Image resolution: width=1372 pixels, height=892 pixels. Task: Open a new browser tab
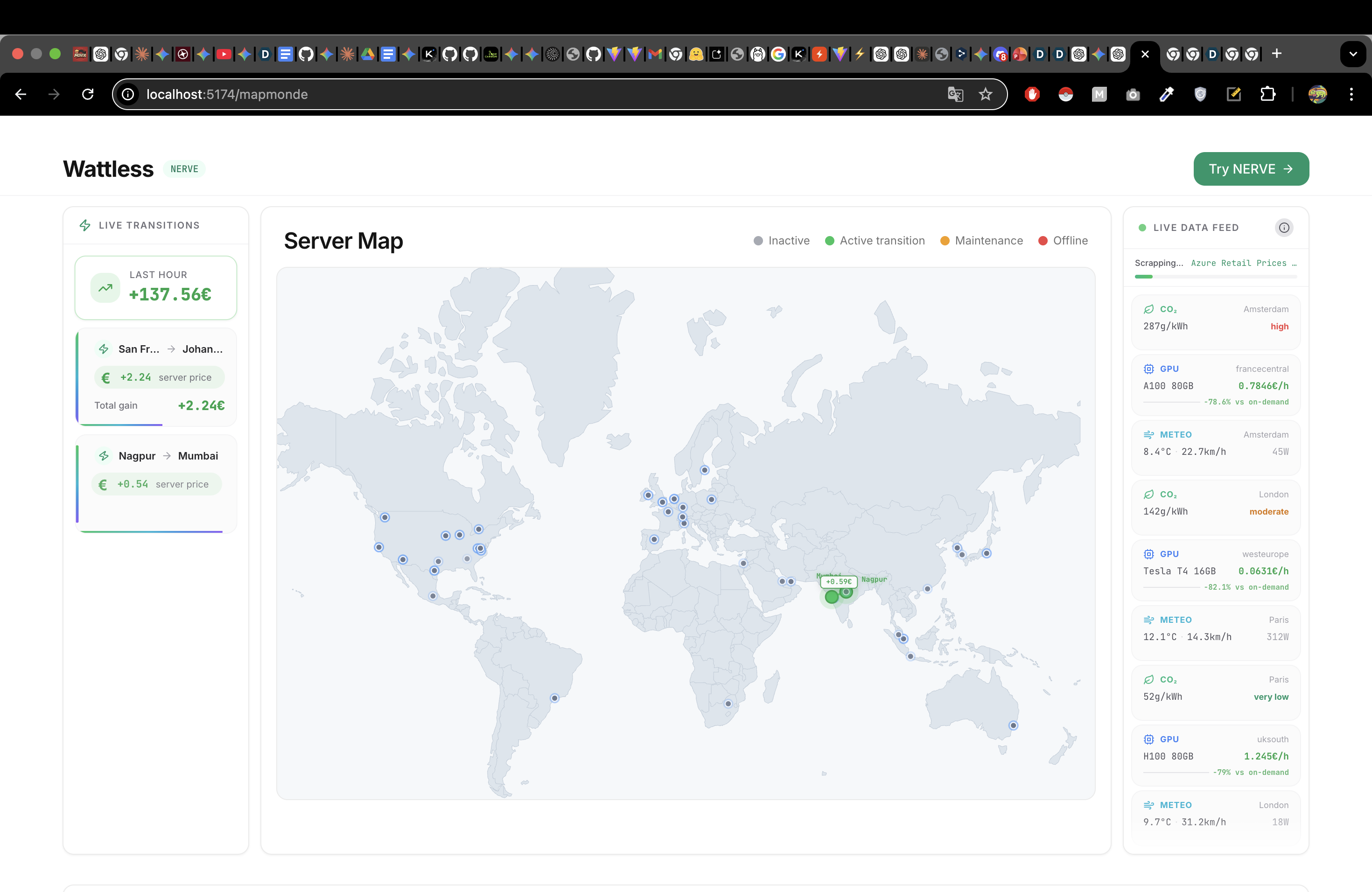click(1277, 54)
